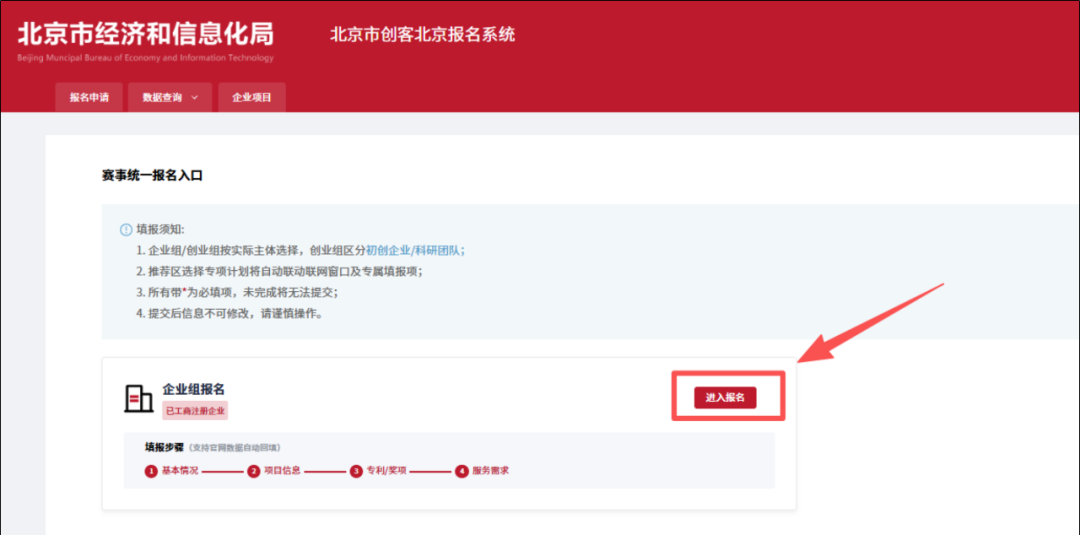Image resolution: width=1080 pixels, height=535 pixels.
Task: Select step 1 基本情况
Action: click(x=172, y=472)
